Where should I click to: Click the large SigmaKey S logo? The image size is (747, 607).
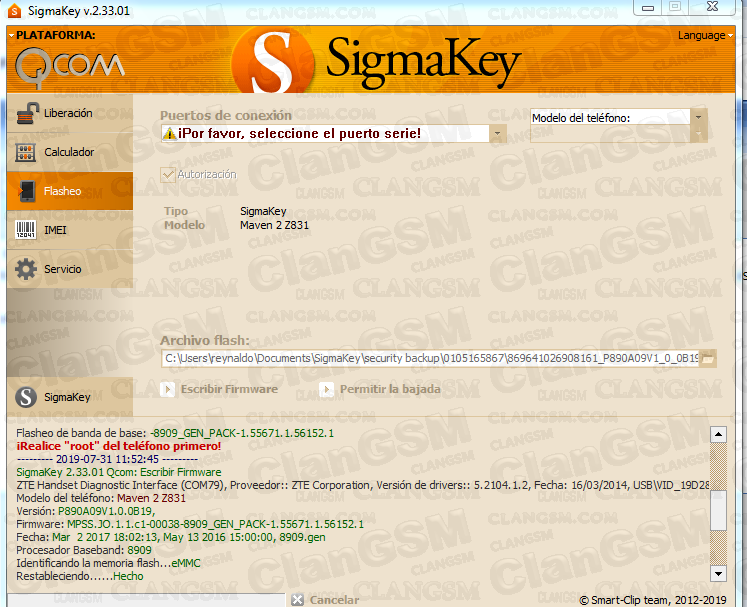[273, 61]
